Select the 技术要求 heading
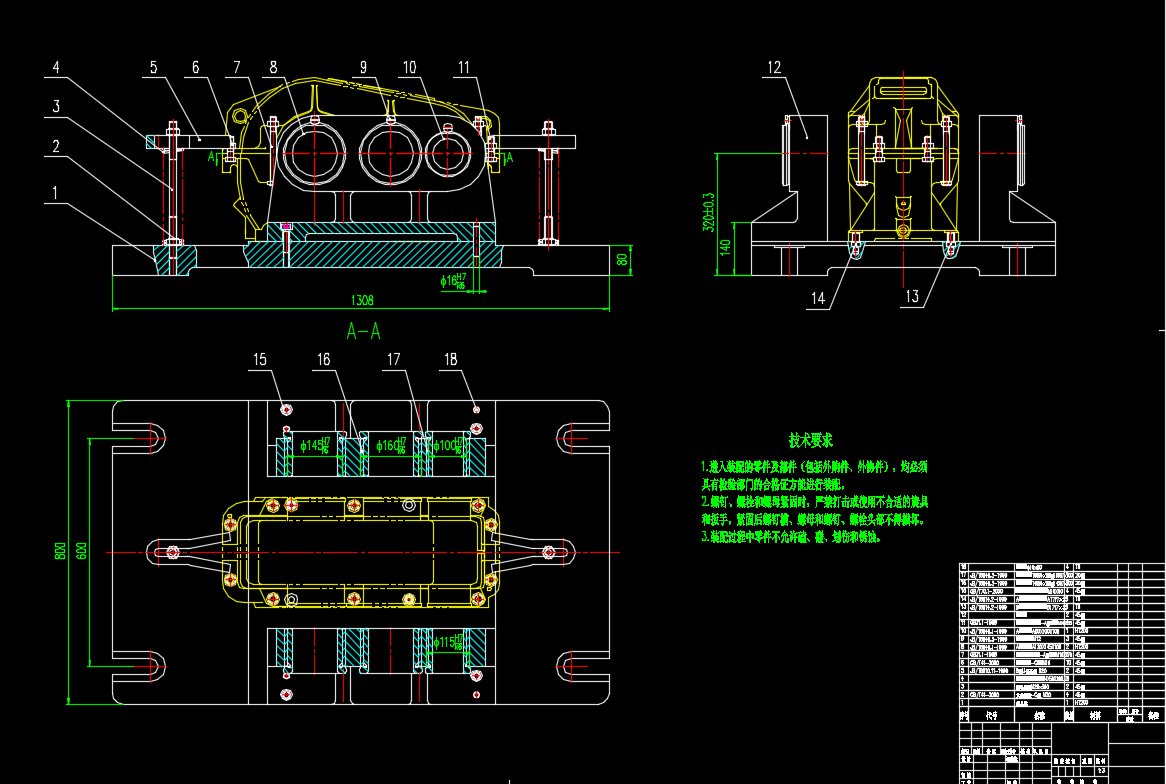Screen dimensions: 1166x784 click(811, 440)
